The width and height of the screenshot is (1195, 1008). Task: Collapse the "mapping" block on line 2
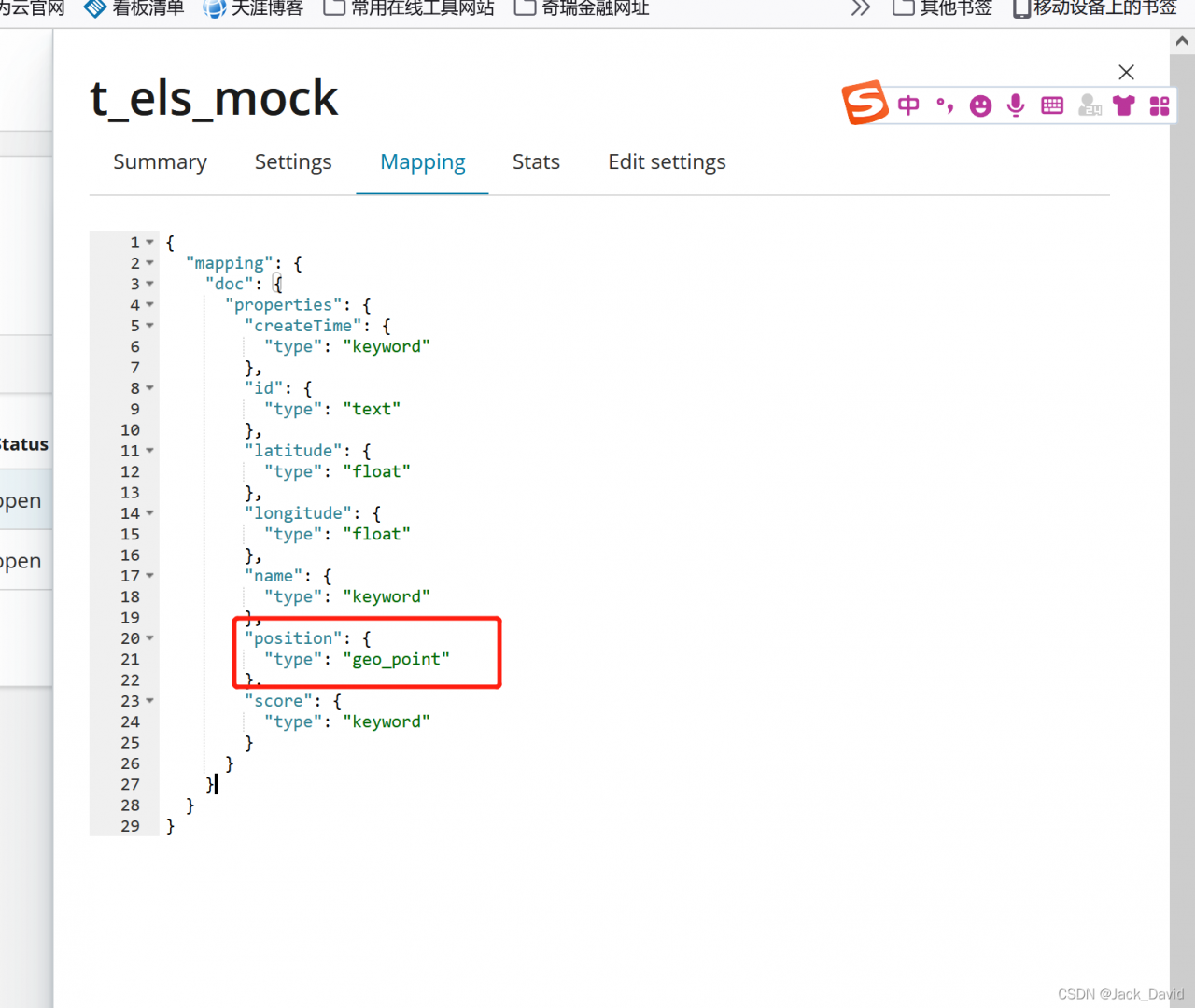click(149, 263)
